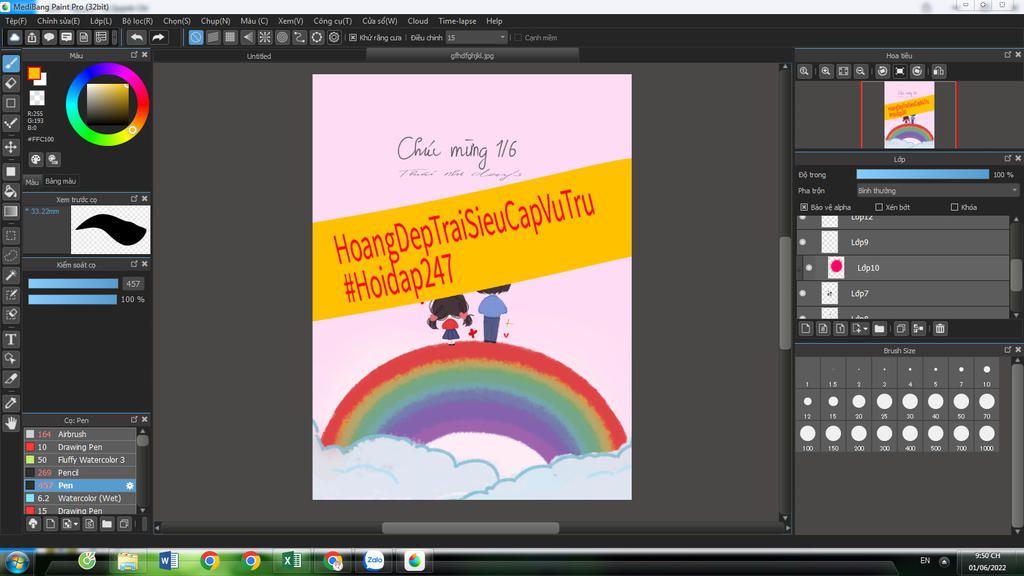Image resolution: width=1024 pixels, height=576 pixels.
Task: Click the Redo arrow in toolbar
Action: (159, 37)
